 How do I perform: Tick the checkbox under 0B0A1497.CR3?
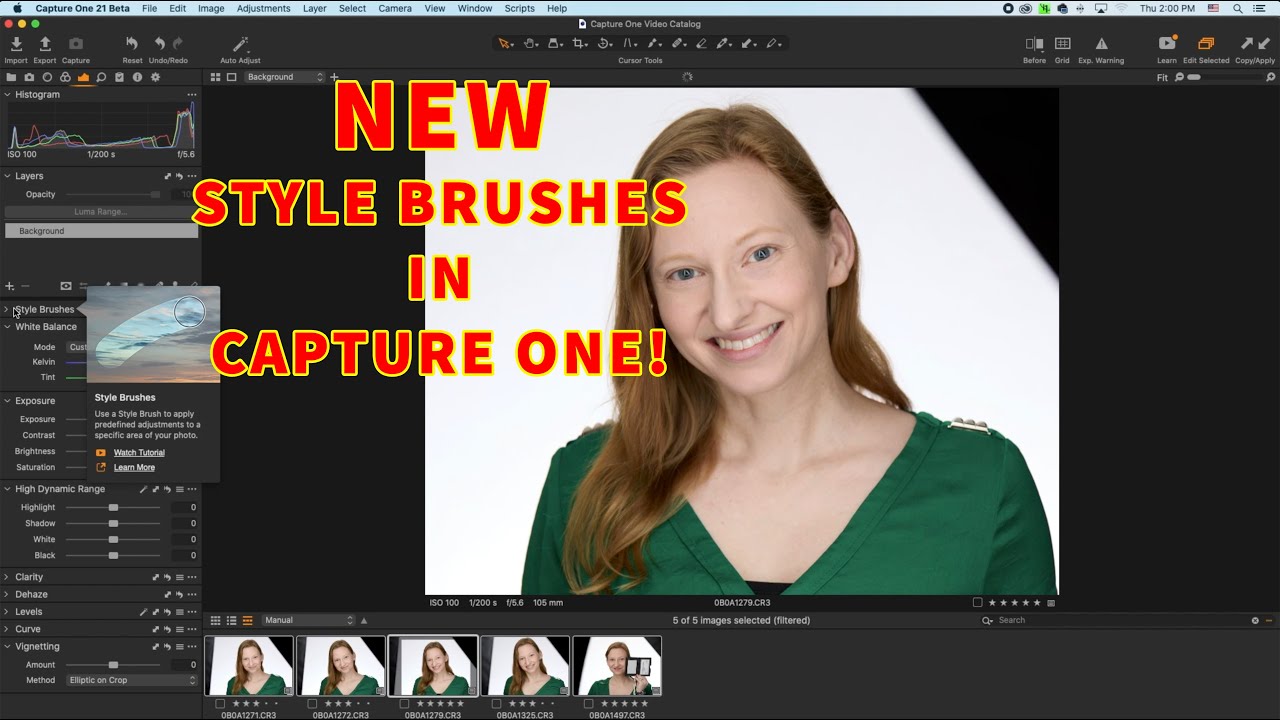(x=588, y=704)
